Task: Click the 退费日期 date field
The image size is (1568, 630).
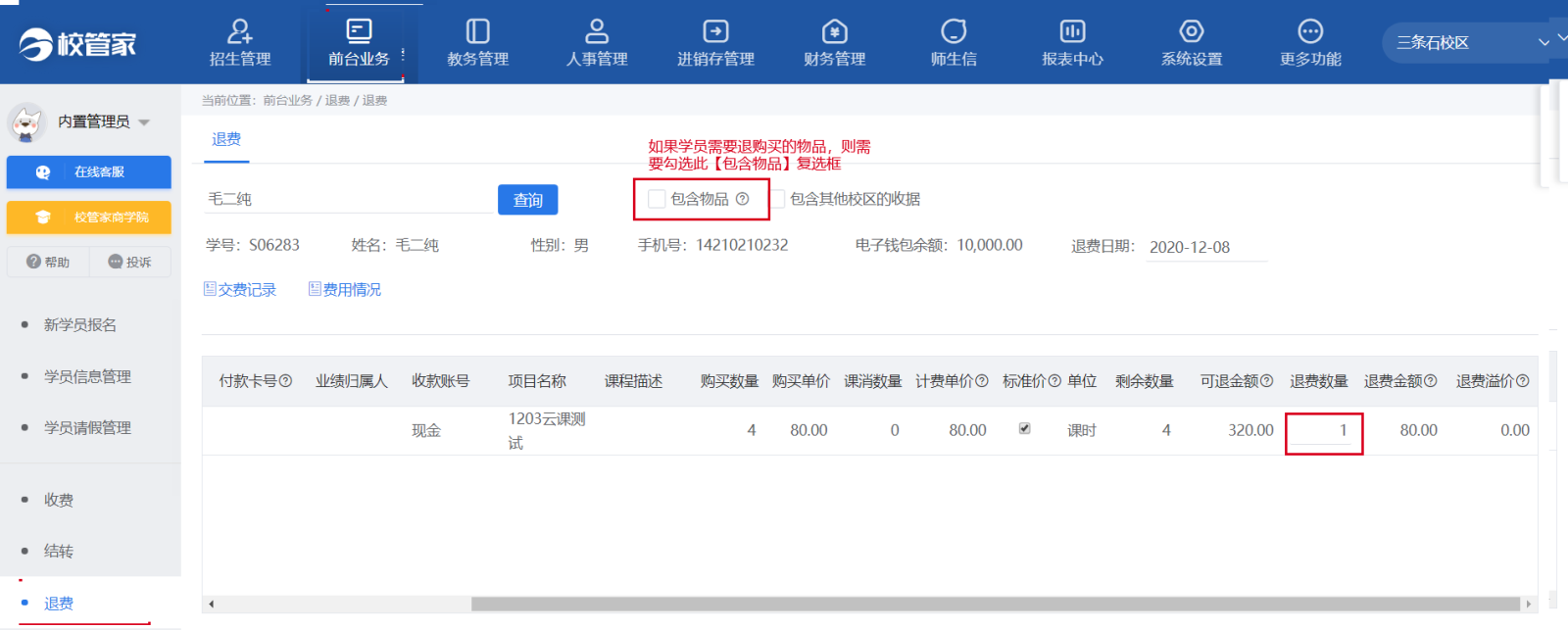Action: pyautogui.click(x=1206, y=247)
